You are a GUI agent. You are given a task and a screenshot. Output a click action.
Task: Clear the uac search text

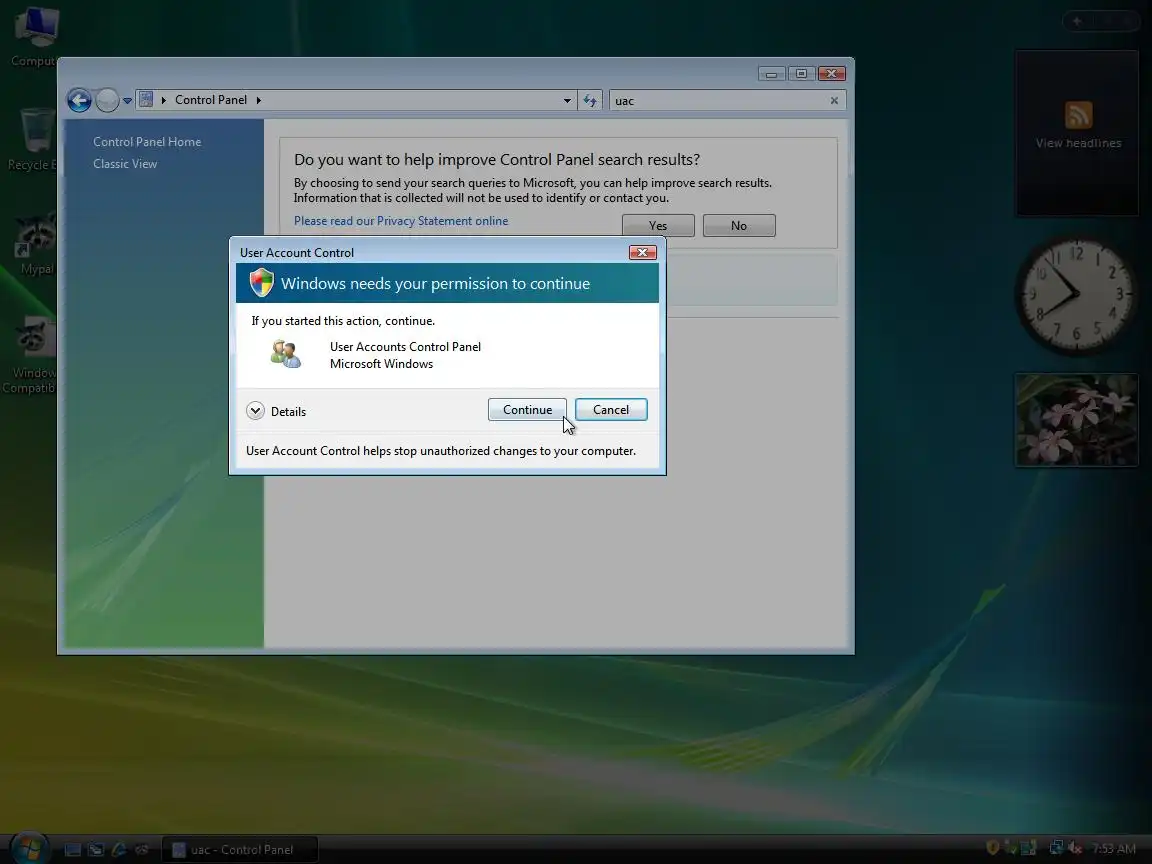[x=834, y=101]
